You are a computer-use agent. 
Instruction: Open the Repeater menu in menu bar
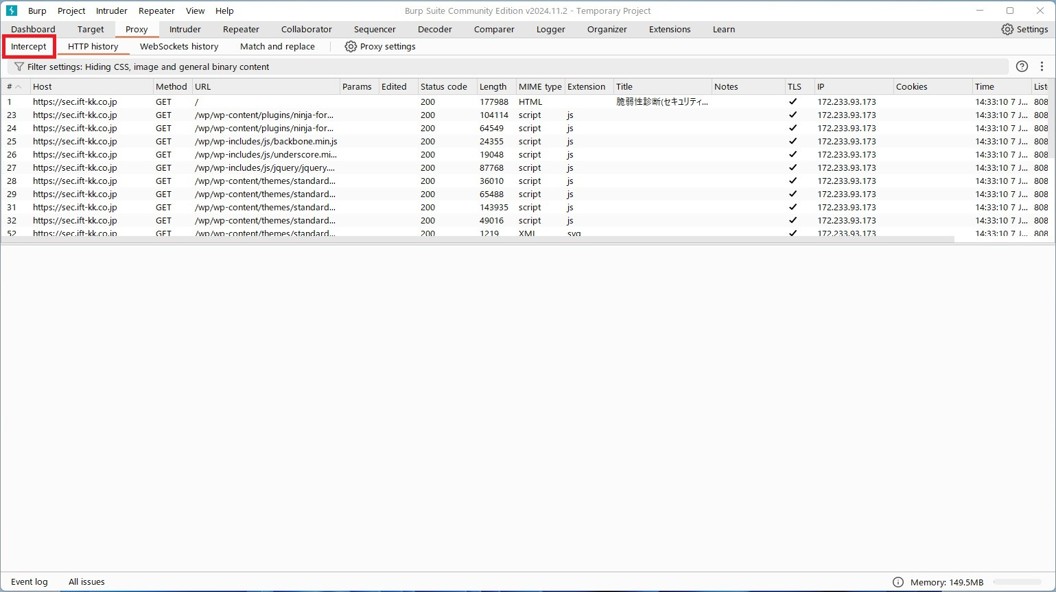pos(156,11)
